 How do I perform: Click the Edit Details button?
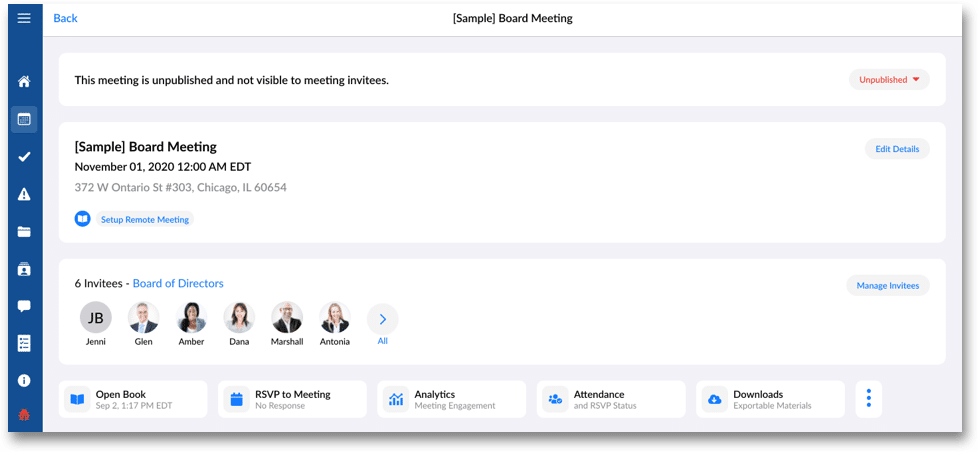(896, 149)
